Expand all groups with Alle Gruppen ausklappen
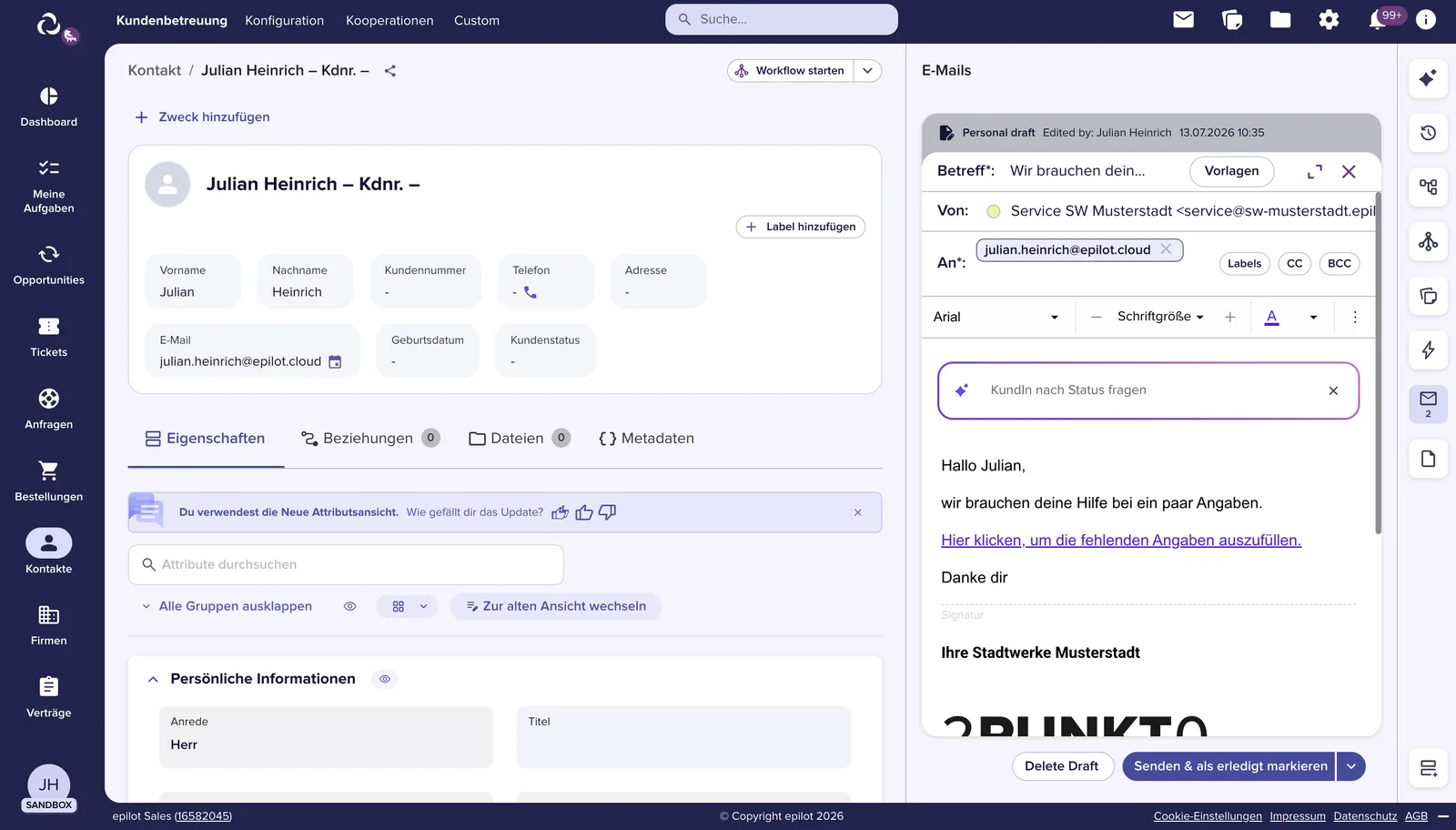1456x830 pixels. [x=227, y=606]
